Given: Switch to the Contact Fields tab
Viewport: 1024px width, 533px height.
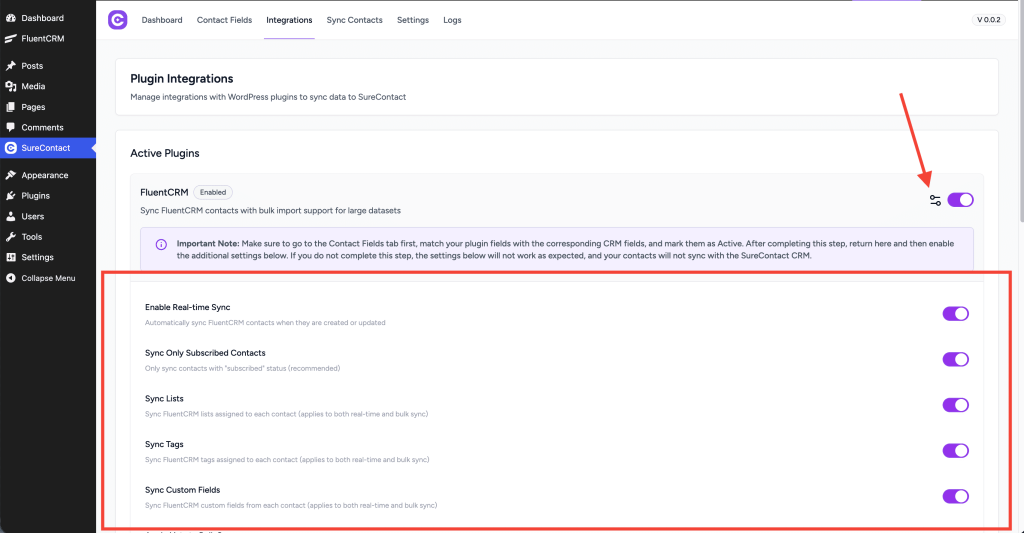Looking at the screenshot, I should [224, 20].
